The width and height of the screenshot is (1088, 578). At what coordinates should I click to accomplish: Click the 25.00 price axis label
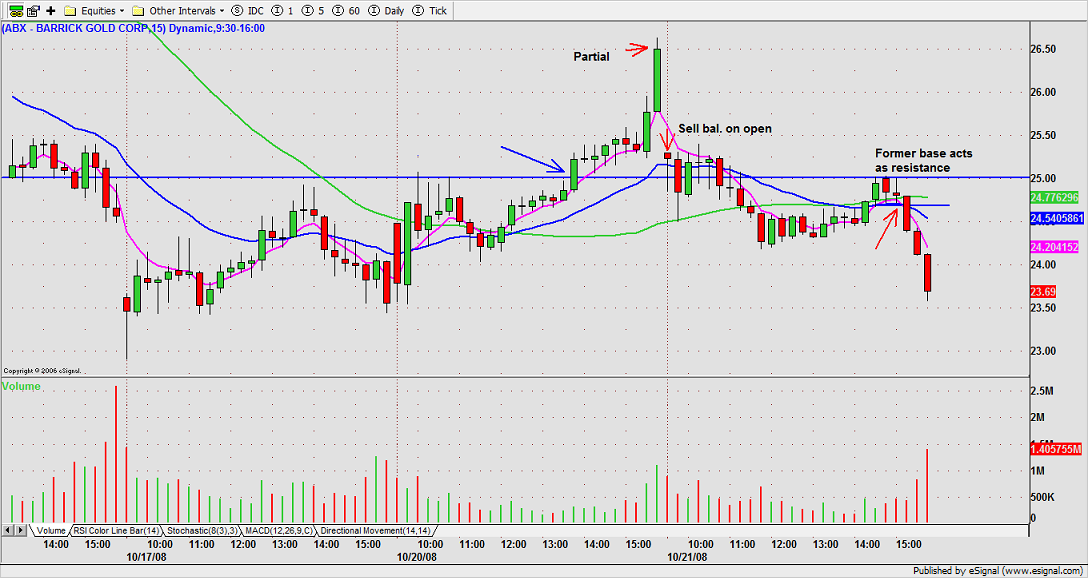click(x=1041, y=178)
